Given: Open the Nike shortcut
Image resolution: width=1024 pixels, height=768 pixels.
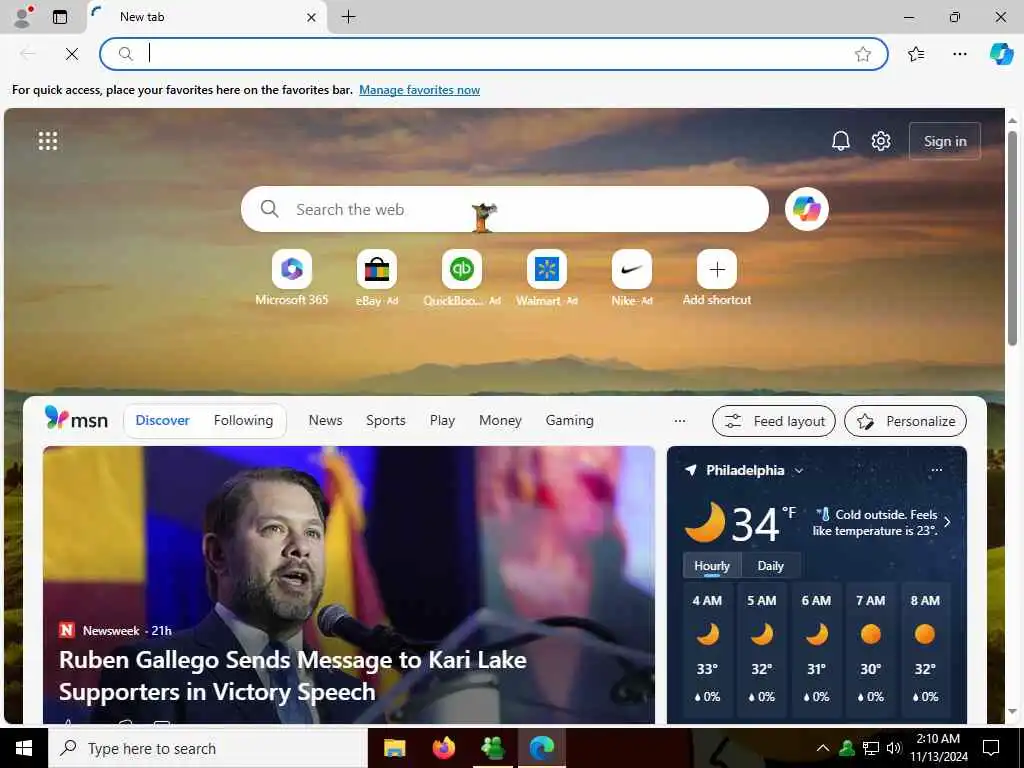Looking at the screenshot, I should [x=632, y=278].
